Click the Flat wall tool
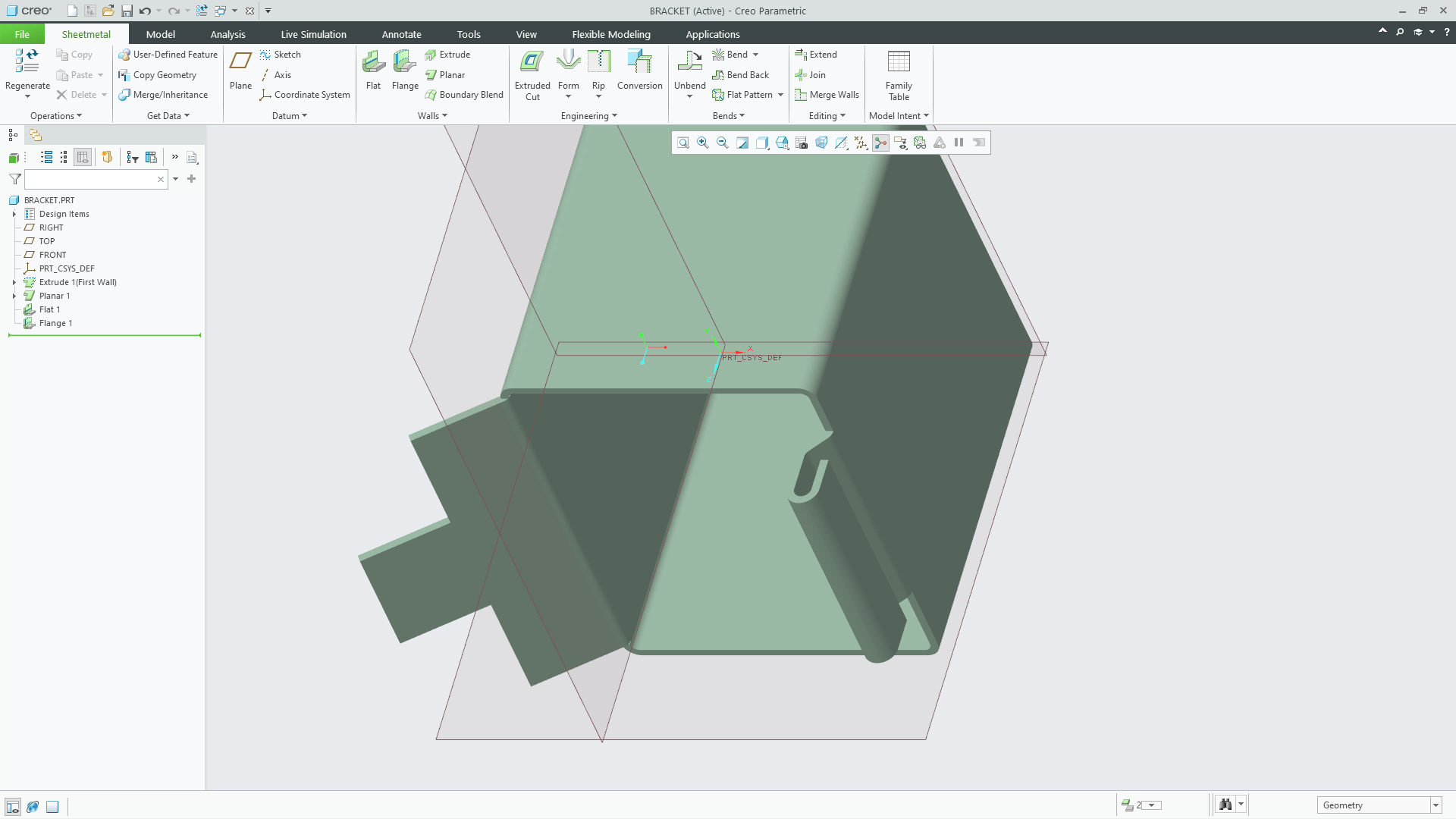This screenshot has width=1456, height=819. click(x=373, y=72)
